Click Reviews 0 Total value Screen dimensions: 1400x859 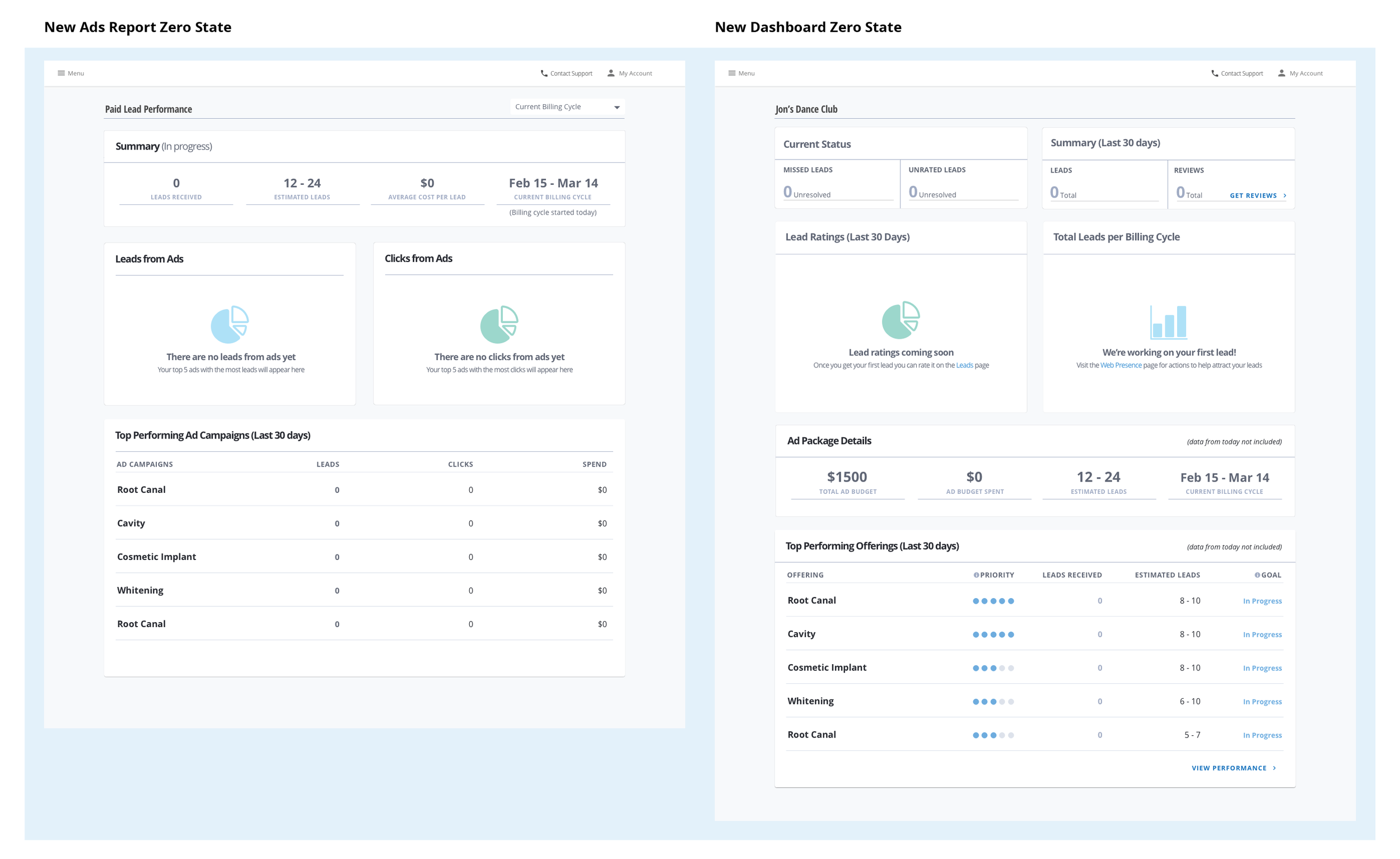tap(1189, 193)
